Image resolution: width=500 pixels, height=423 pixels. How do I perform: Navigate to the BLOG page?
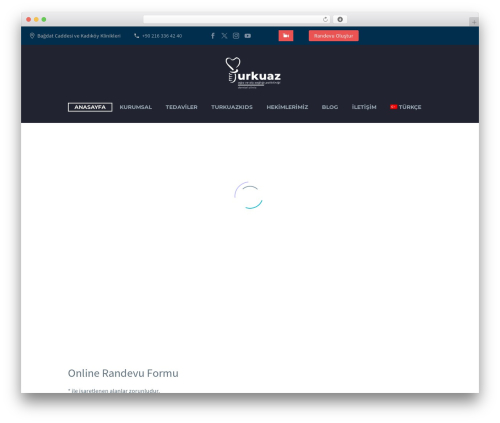pyautogui.click(x=330, y=107)
